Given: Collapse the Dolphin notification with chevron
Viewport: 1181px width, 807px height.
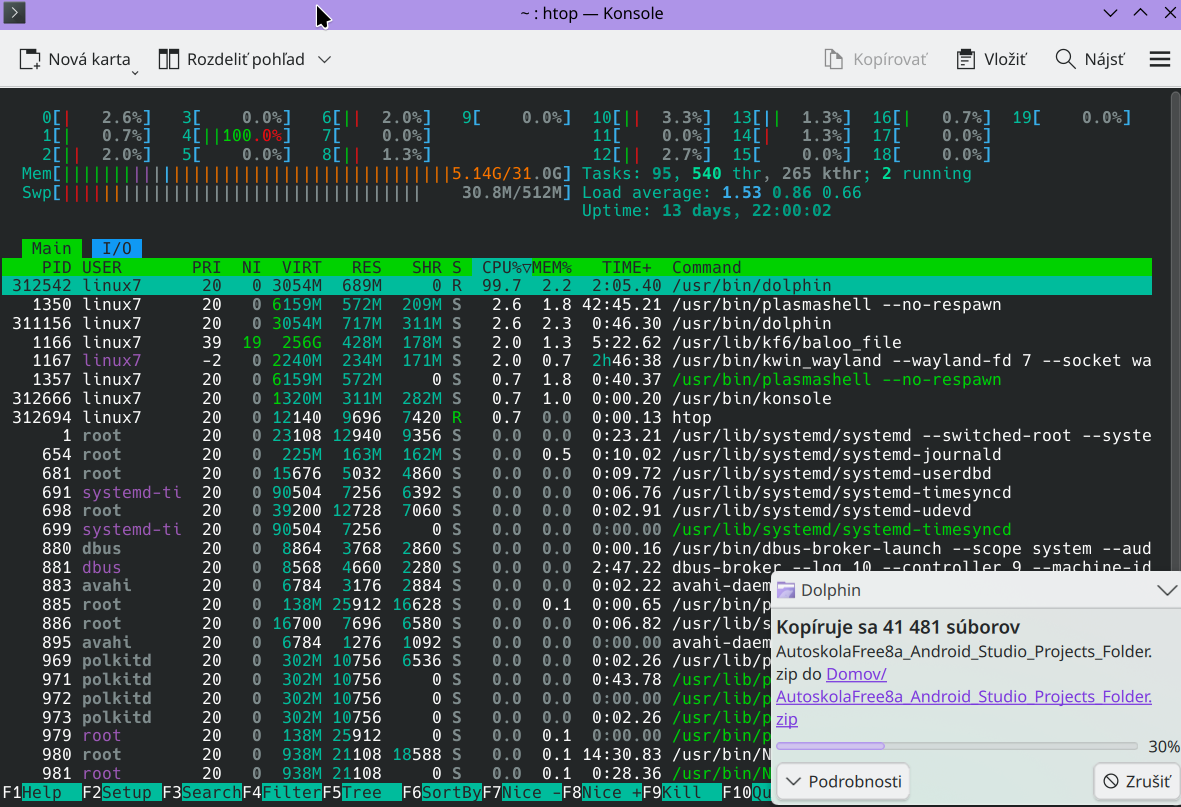Looking at the screenshot, I should pos(1166,590).
